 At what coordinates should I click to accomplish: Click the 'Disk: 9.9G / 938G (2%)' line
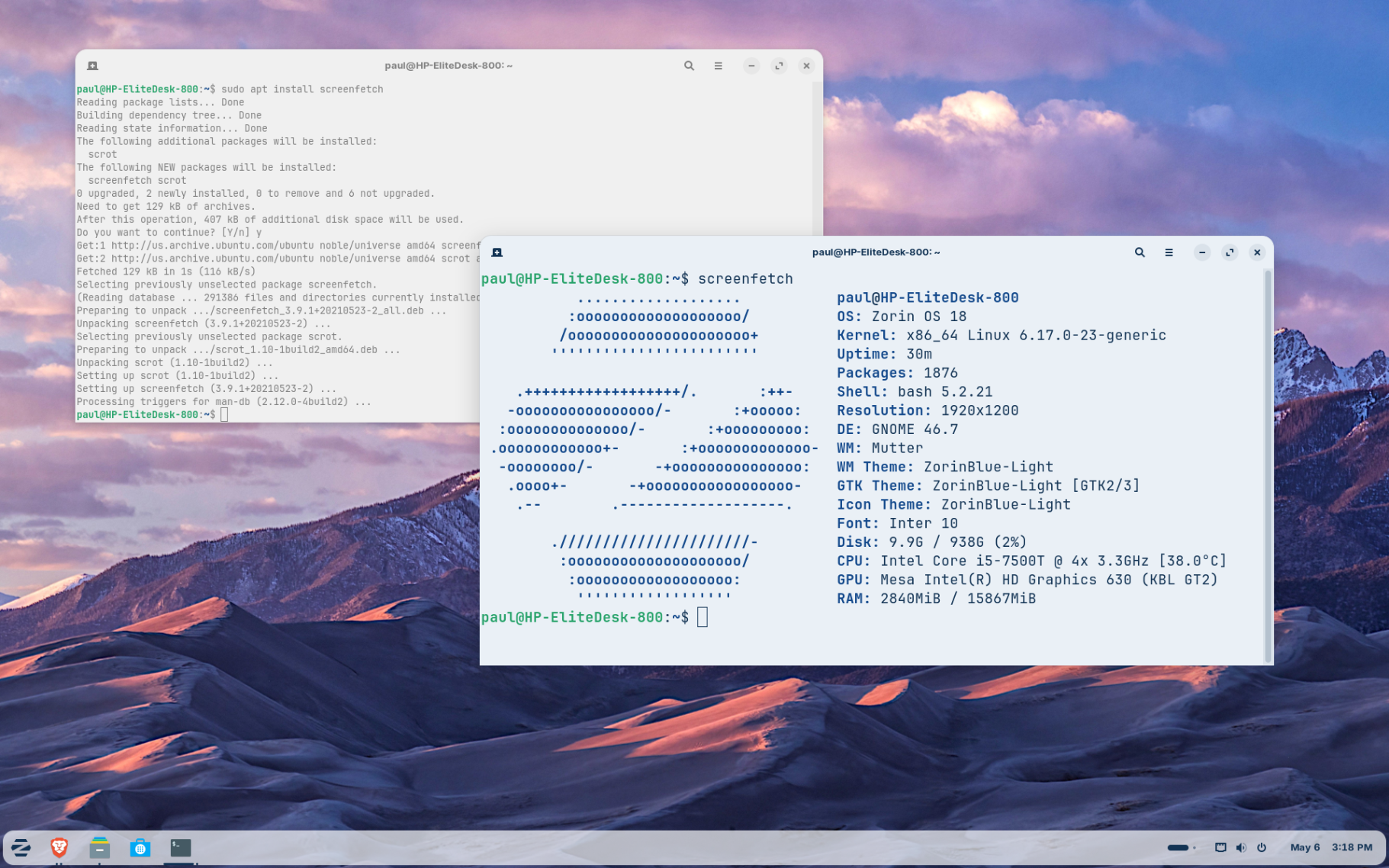932,542
